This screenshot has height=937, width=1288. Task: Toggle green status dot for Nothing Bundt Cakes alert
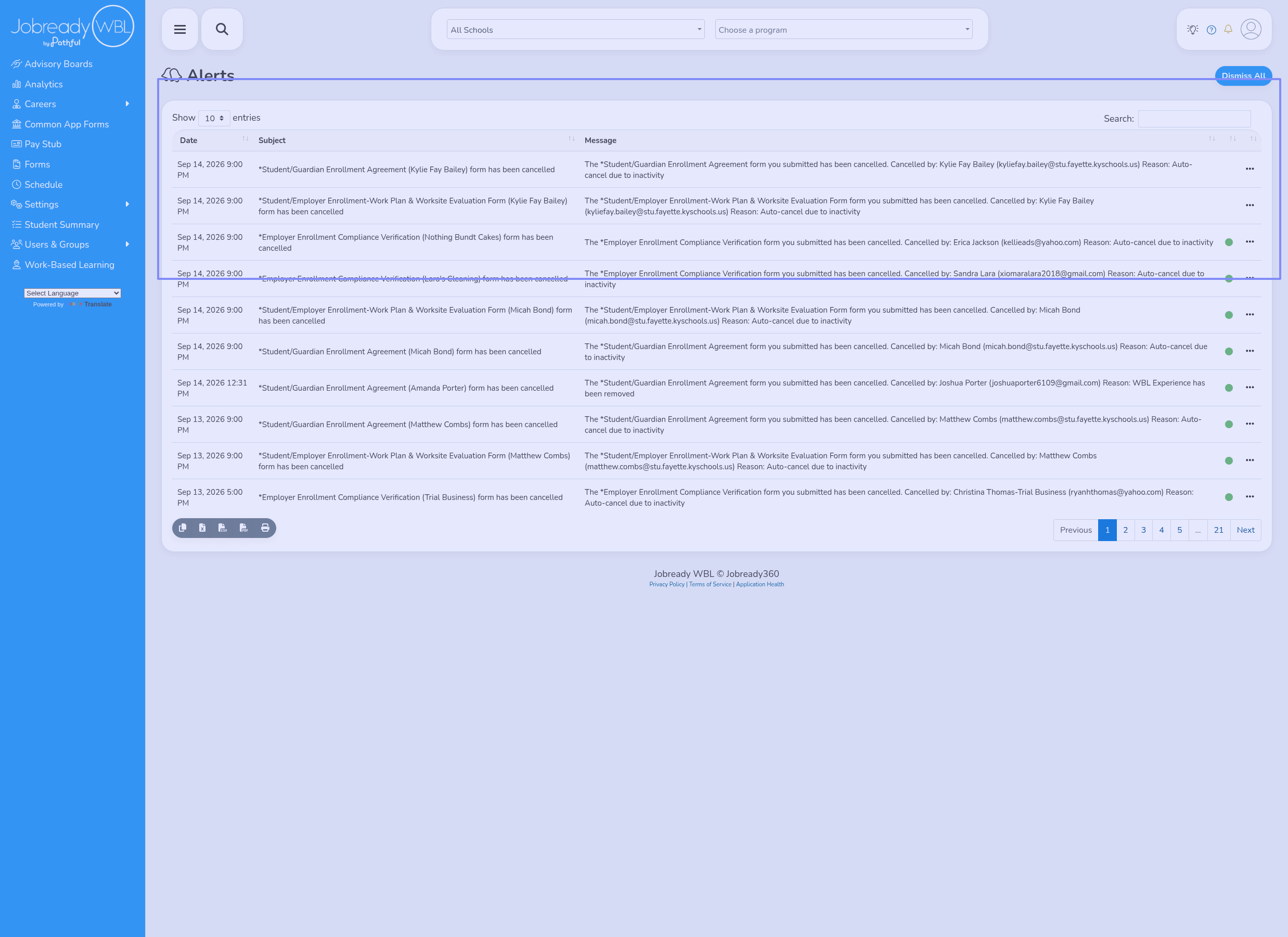pos(1229,242)
